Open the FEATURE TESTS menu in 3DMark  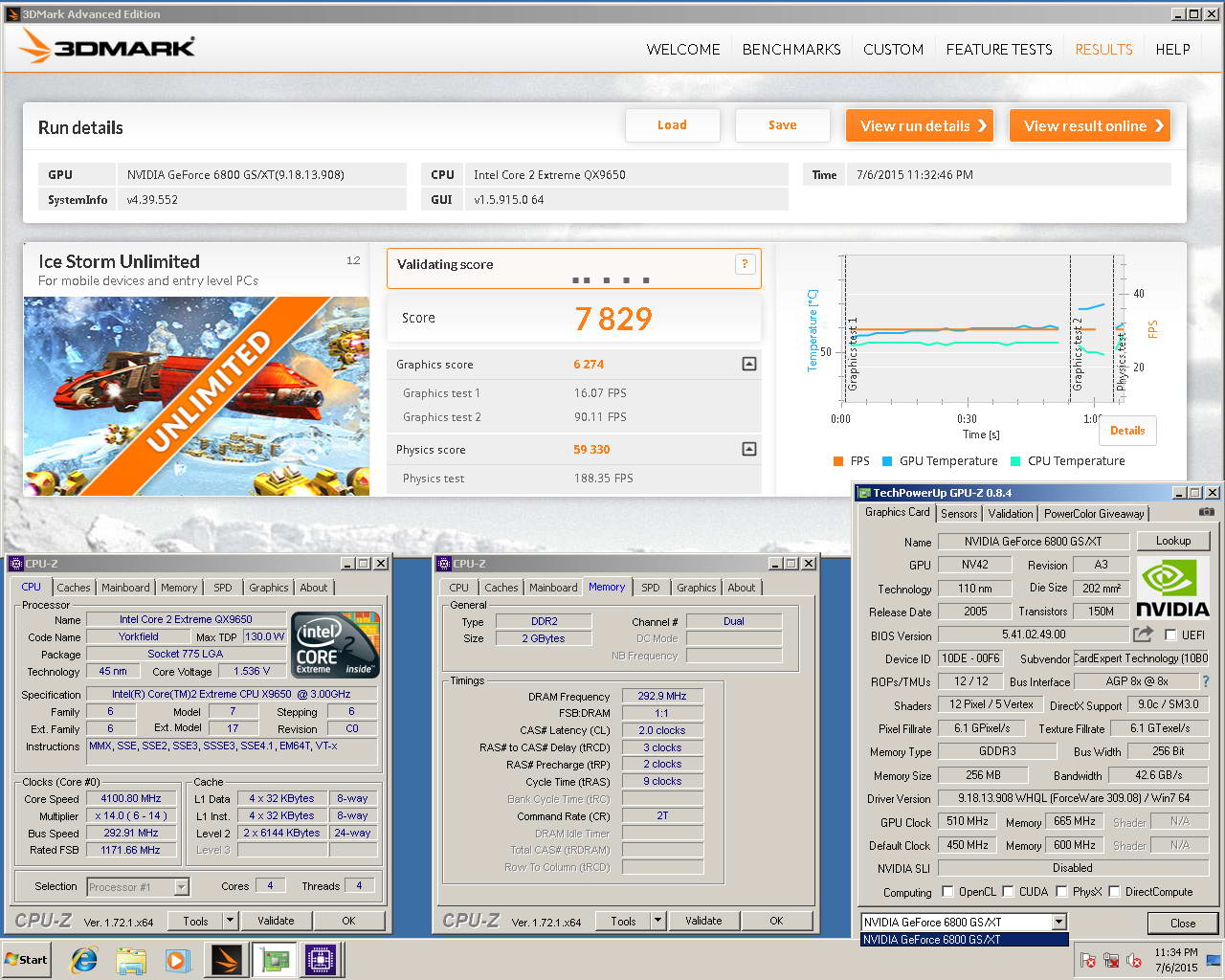pos(999,49)
